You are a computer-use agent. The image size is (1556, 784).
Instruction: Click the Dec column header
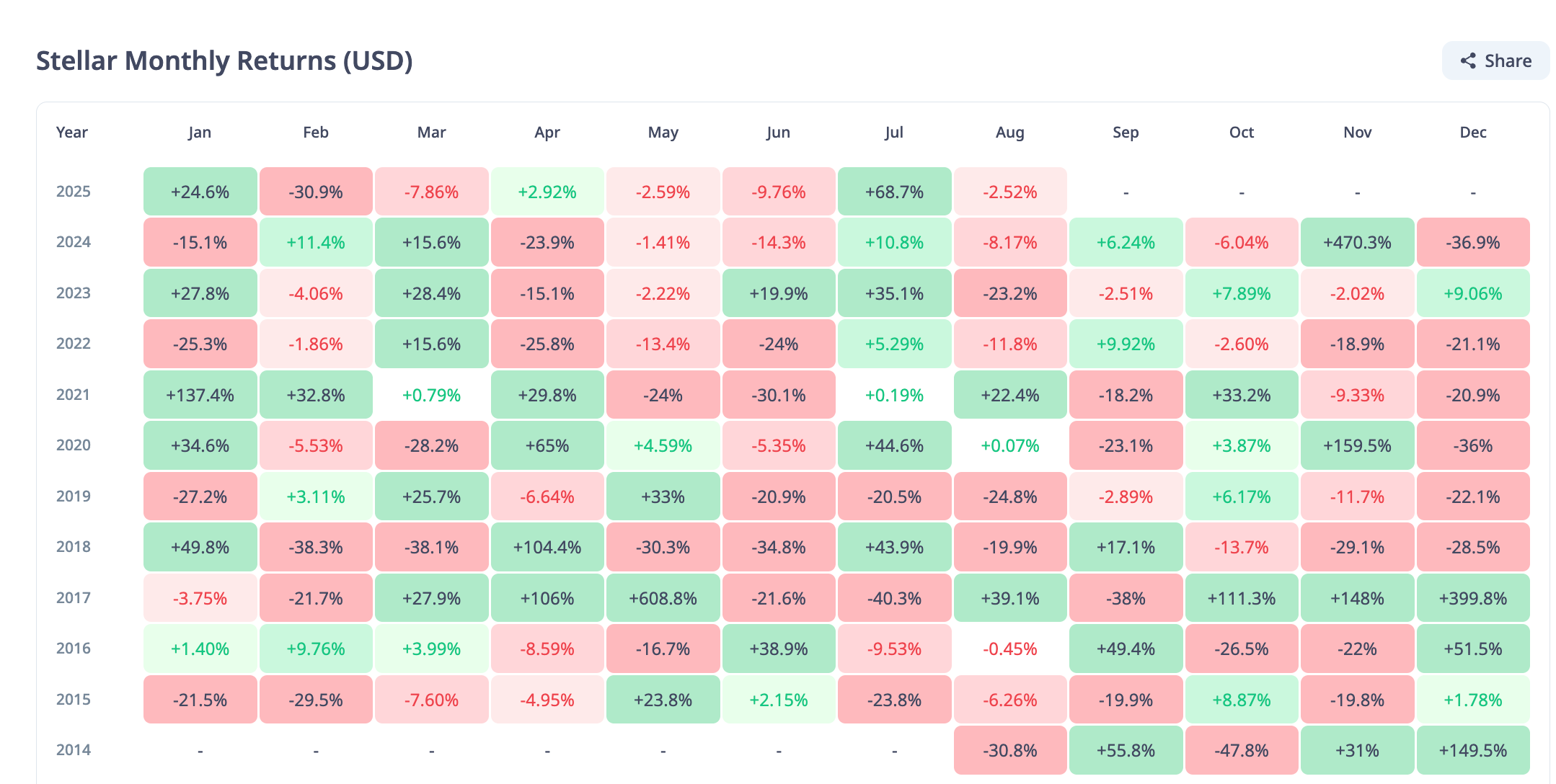pos(1473,133)
